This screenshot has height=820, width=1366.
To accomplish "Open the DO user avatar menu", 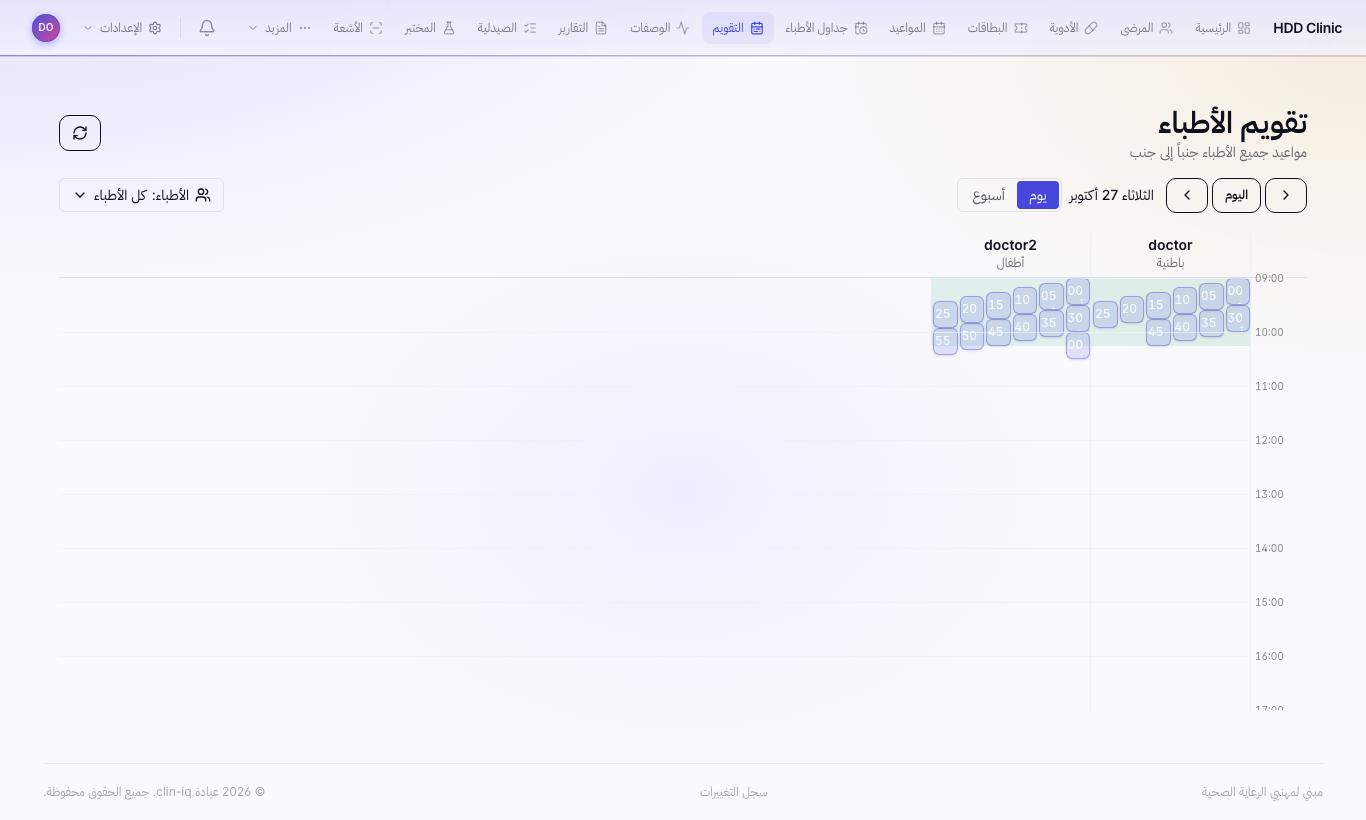I will coord(46,28).
